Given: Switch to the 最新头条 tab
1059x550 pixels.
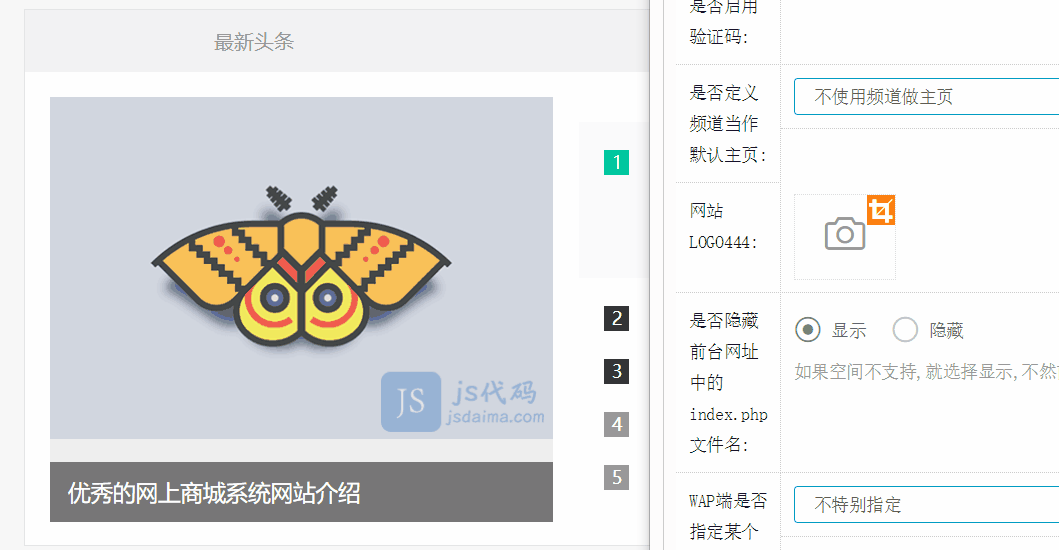Looking at the screenshot, I should (254, 42).
